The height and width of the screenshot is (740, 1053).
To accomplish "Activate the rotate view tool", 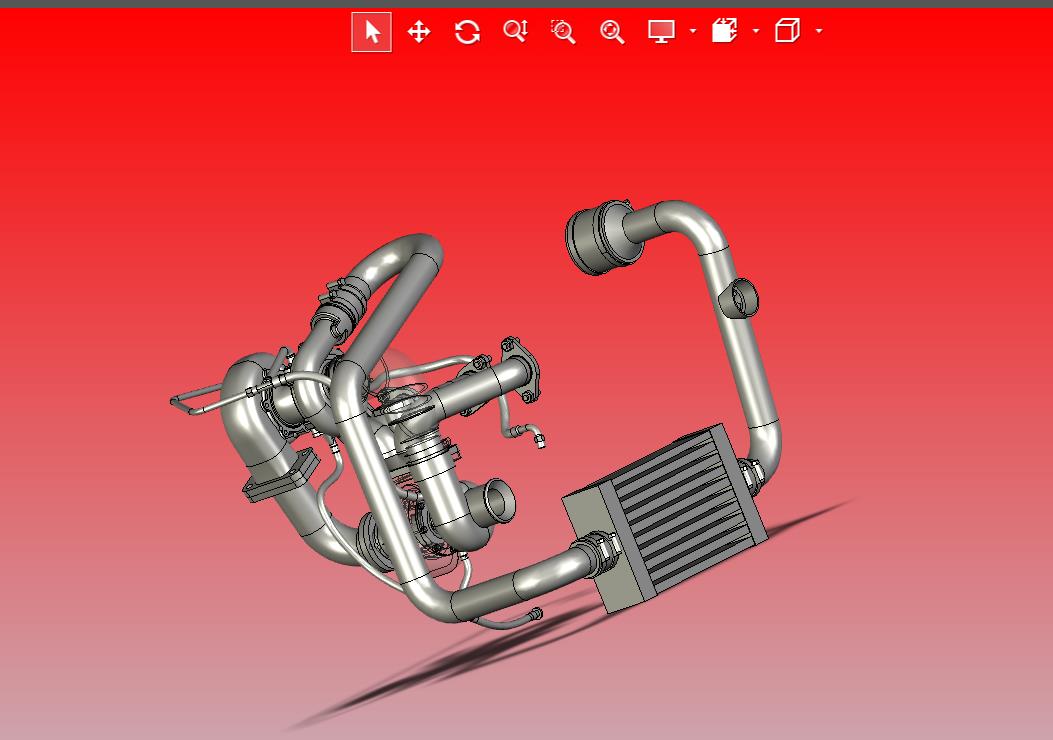I will coord(467,32).
